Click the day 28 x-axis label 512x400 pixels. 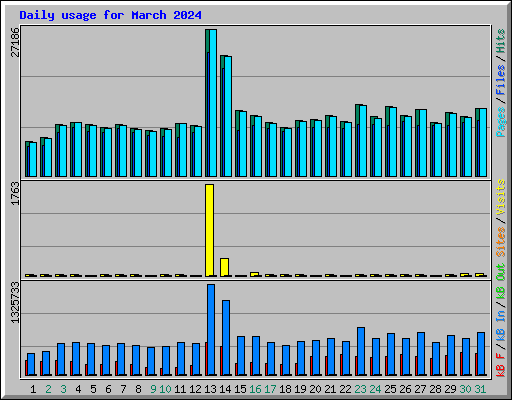tap(435, 389)
